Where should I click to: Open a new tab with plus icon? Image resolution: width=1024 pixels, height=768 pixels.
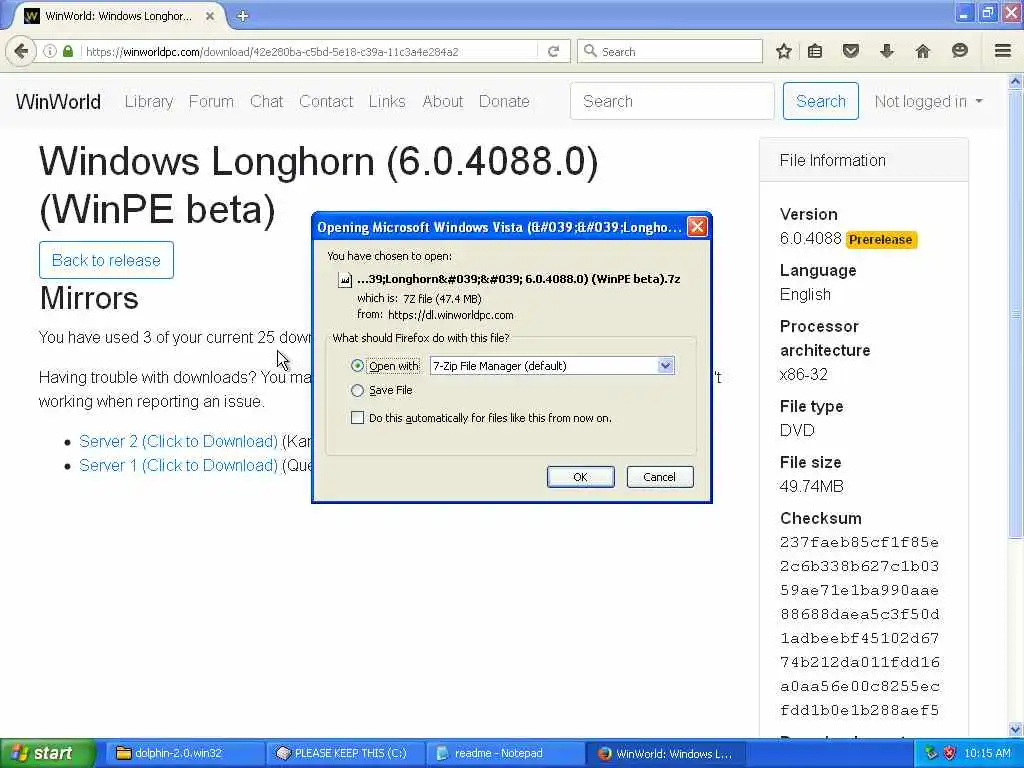[x=242, y=16]
